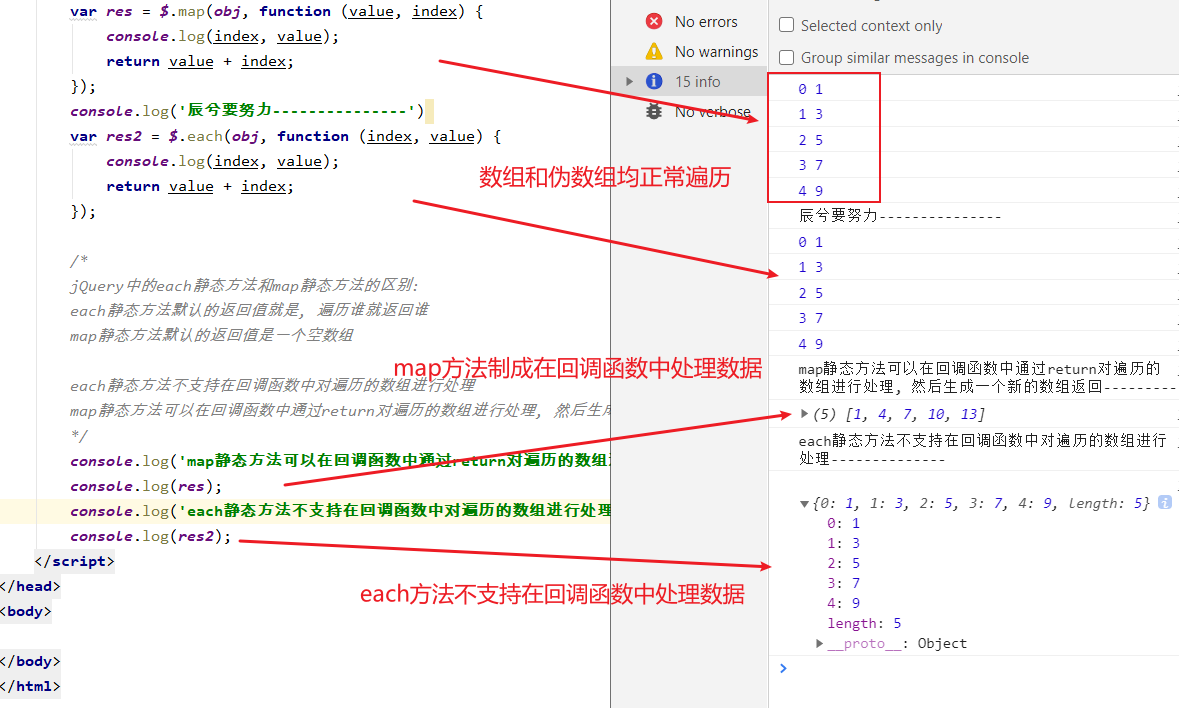1179x708 pixels.
Task: Click the closing </html> tag
Action: (30, 686)
